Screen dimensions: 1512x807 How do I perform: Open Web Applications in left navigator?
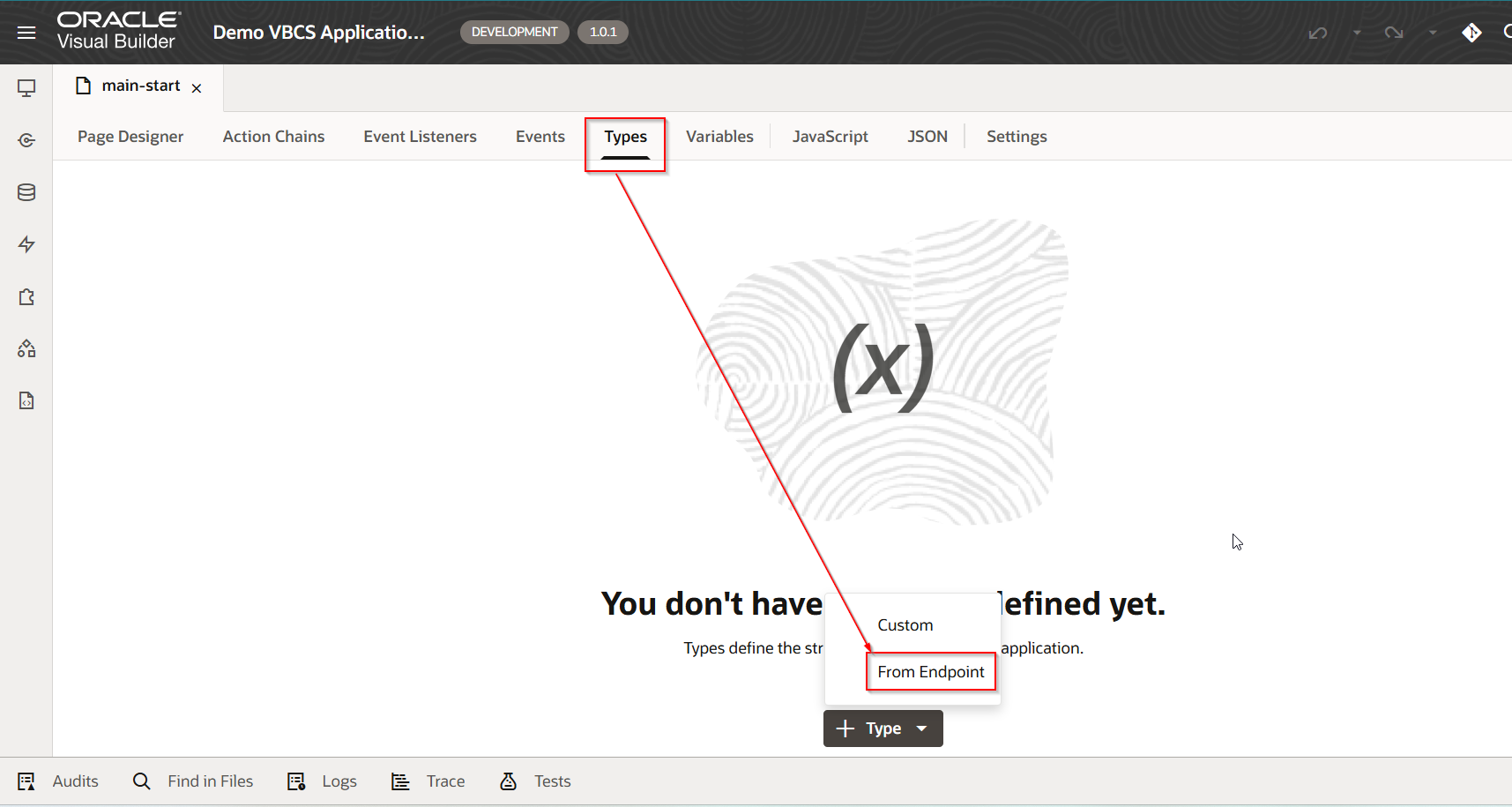(26, 88)
